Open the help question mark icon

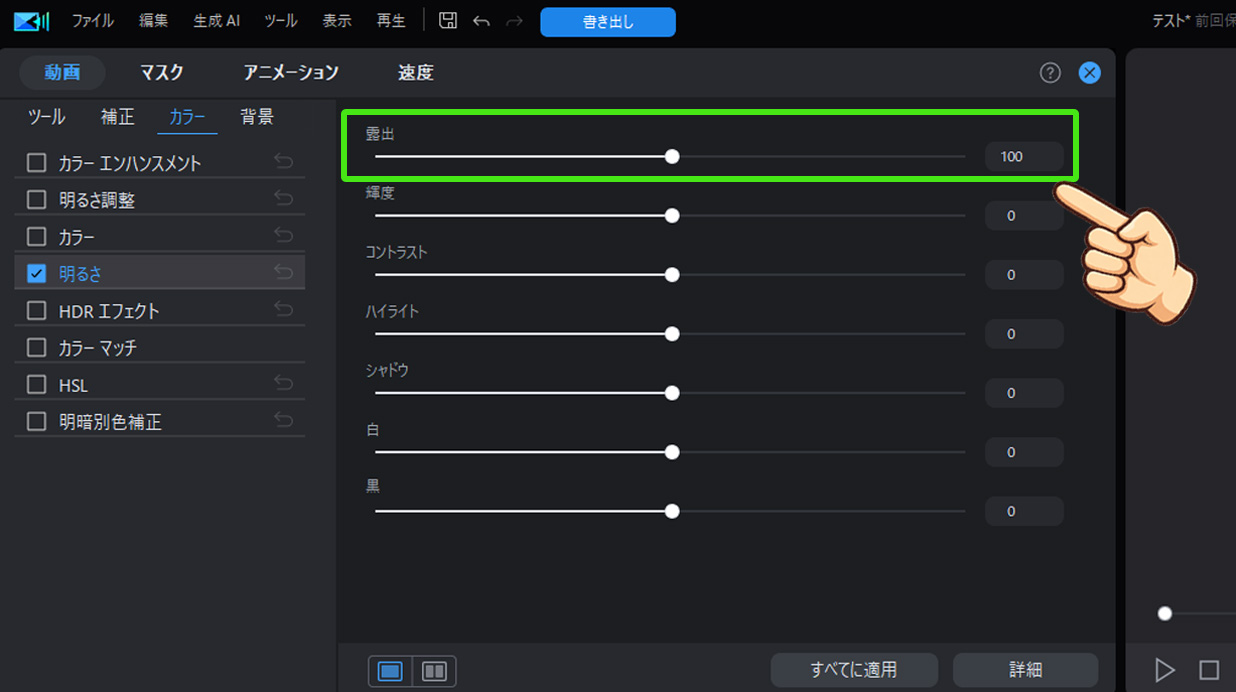pyautogui.click(x=1049, y=72)
